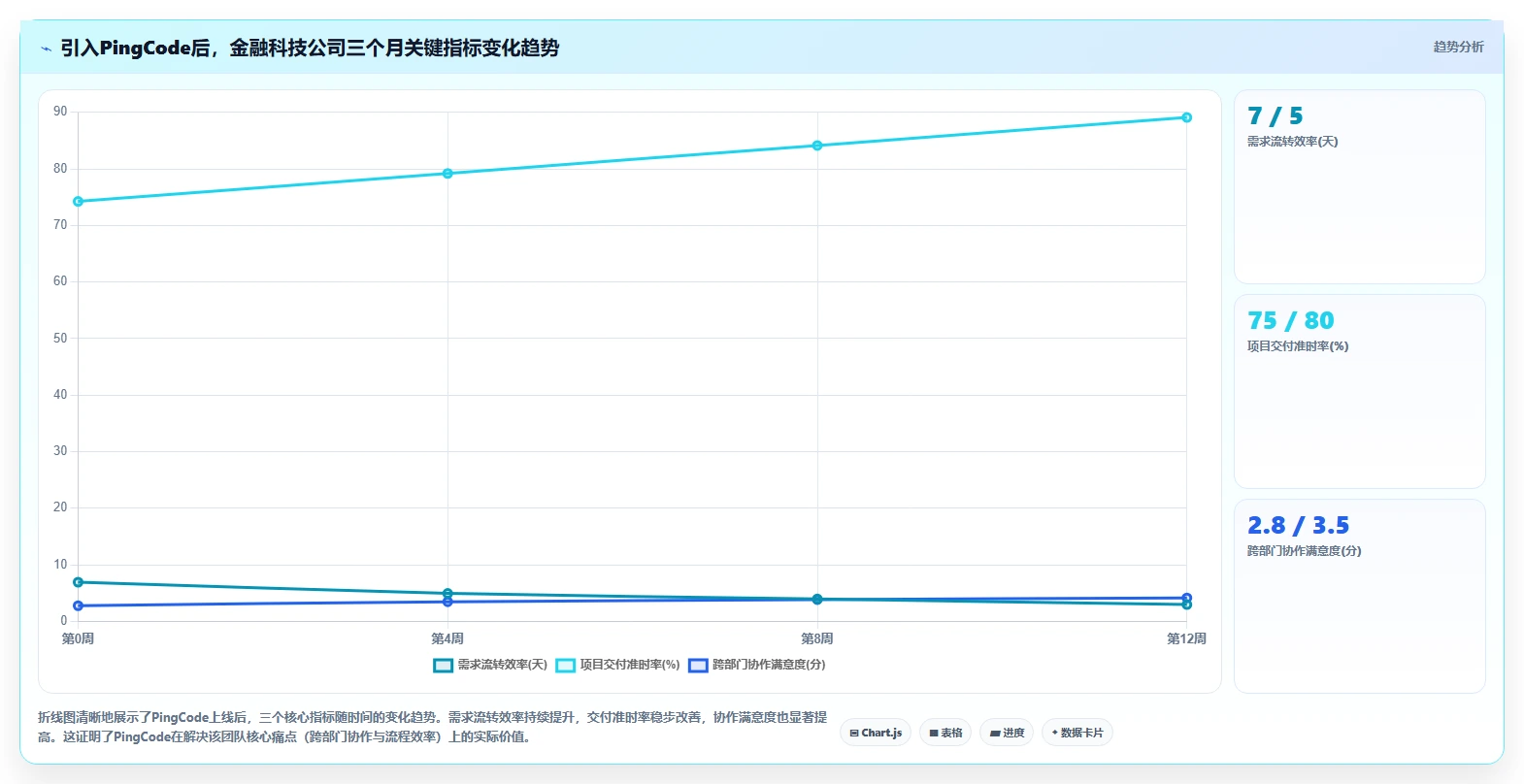Select the cyan 准时率 data point at 第8周
Screen dimensions: 1524x784
coord(817,146)
